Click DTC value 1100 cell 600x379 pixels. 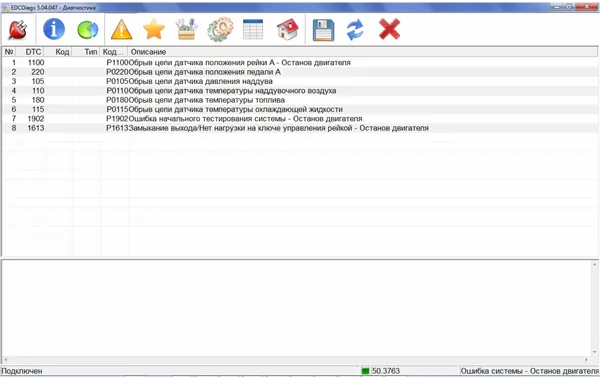36,62
